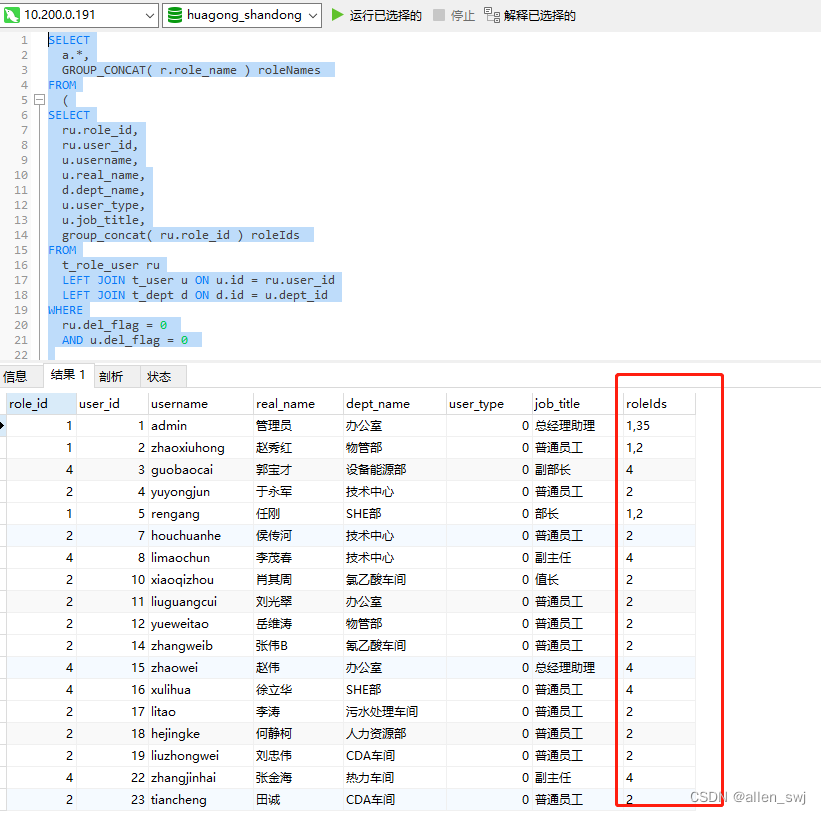Select the liuzhongwei username cell
Screen dimensions: 821x814
pos(201,755)
